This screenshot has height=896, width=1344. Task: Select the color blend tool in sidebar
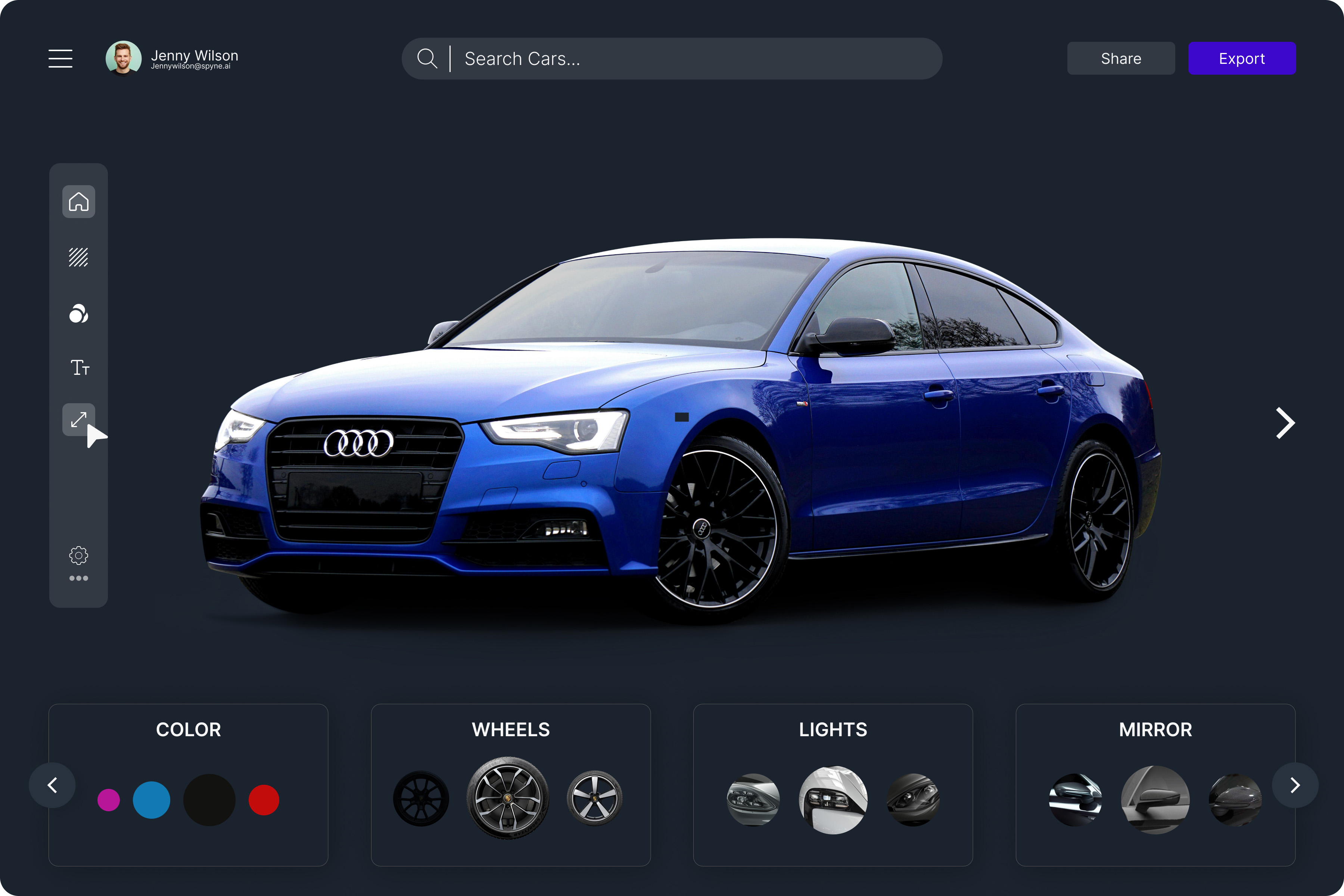78,313
